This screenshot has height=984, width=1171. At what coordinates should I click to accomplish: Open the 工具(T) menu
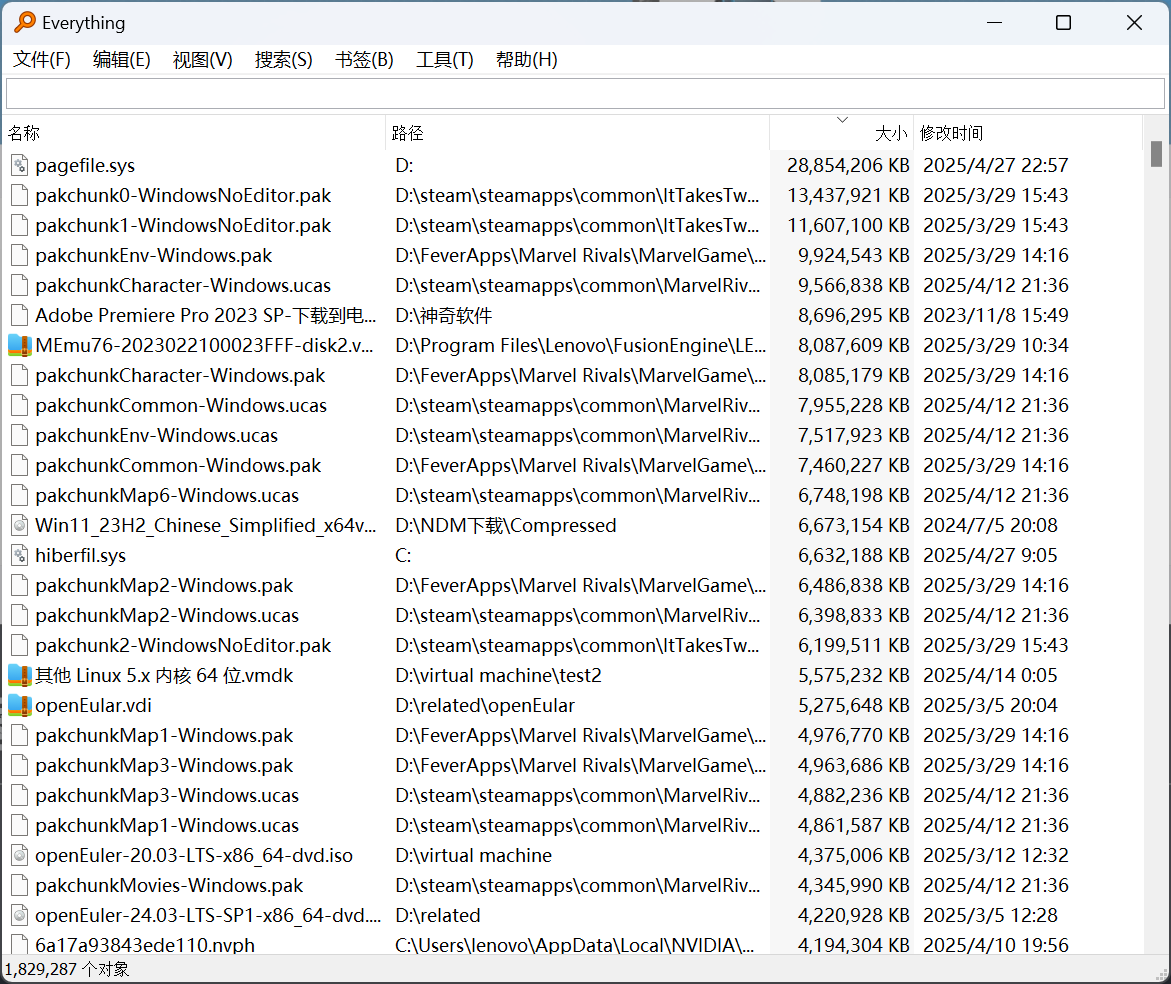444,60
